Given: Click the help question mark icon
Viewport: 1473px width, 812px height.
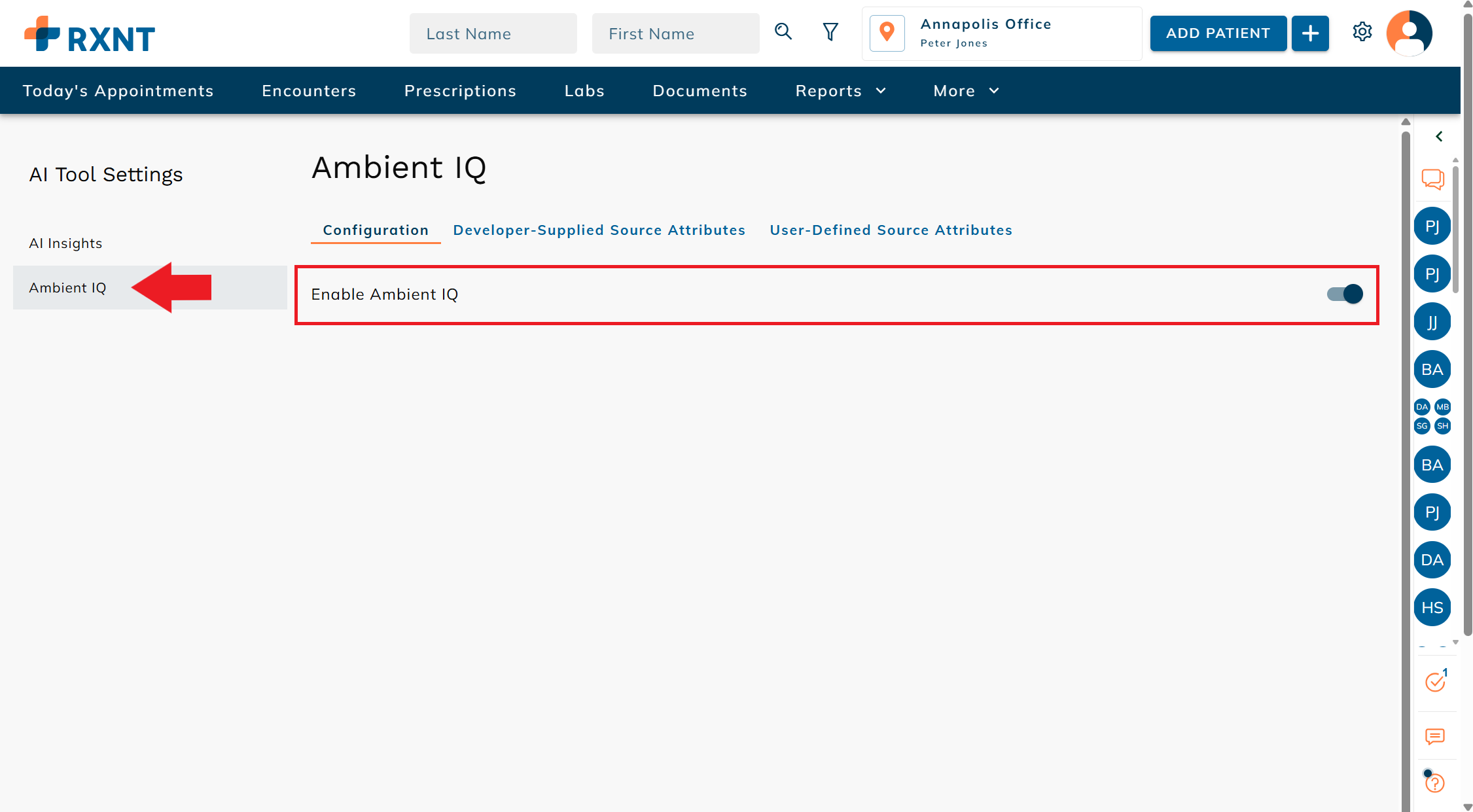Looking at the screenshot, I should point(1434,783).
